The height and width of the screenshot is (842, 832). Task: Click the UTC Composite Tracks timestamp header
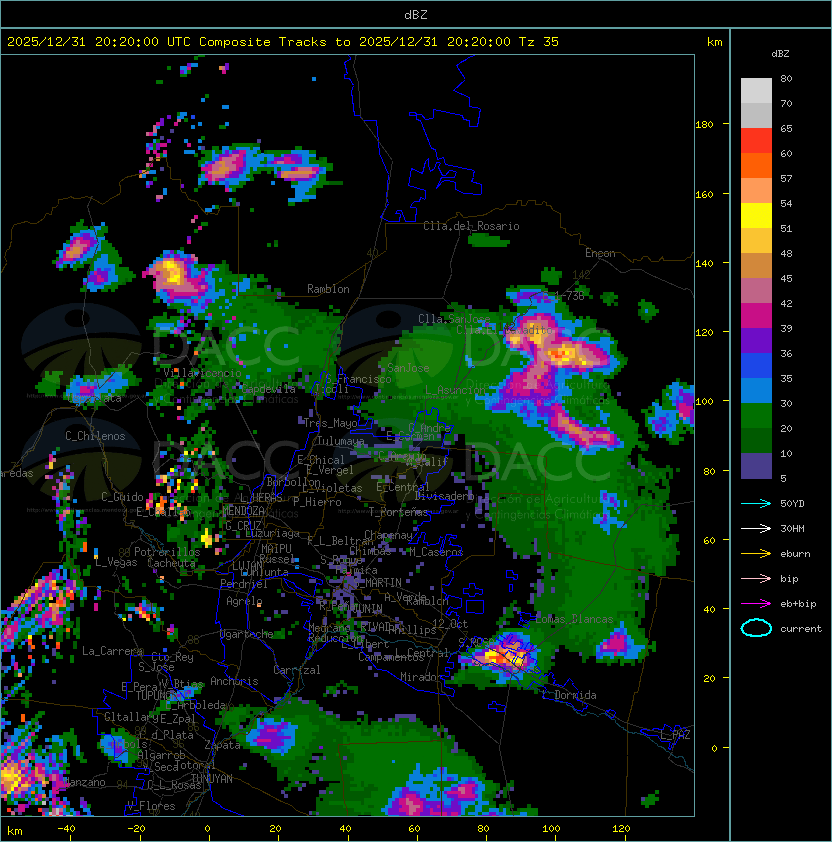(282, 41)
